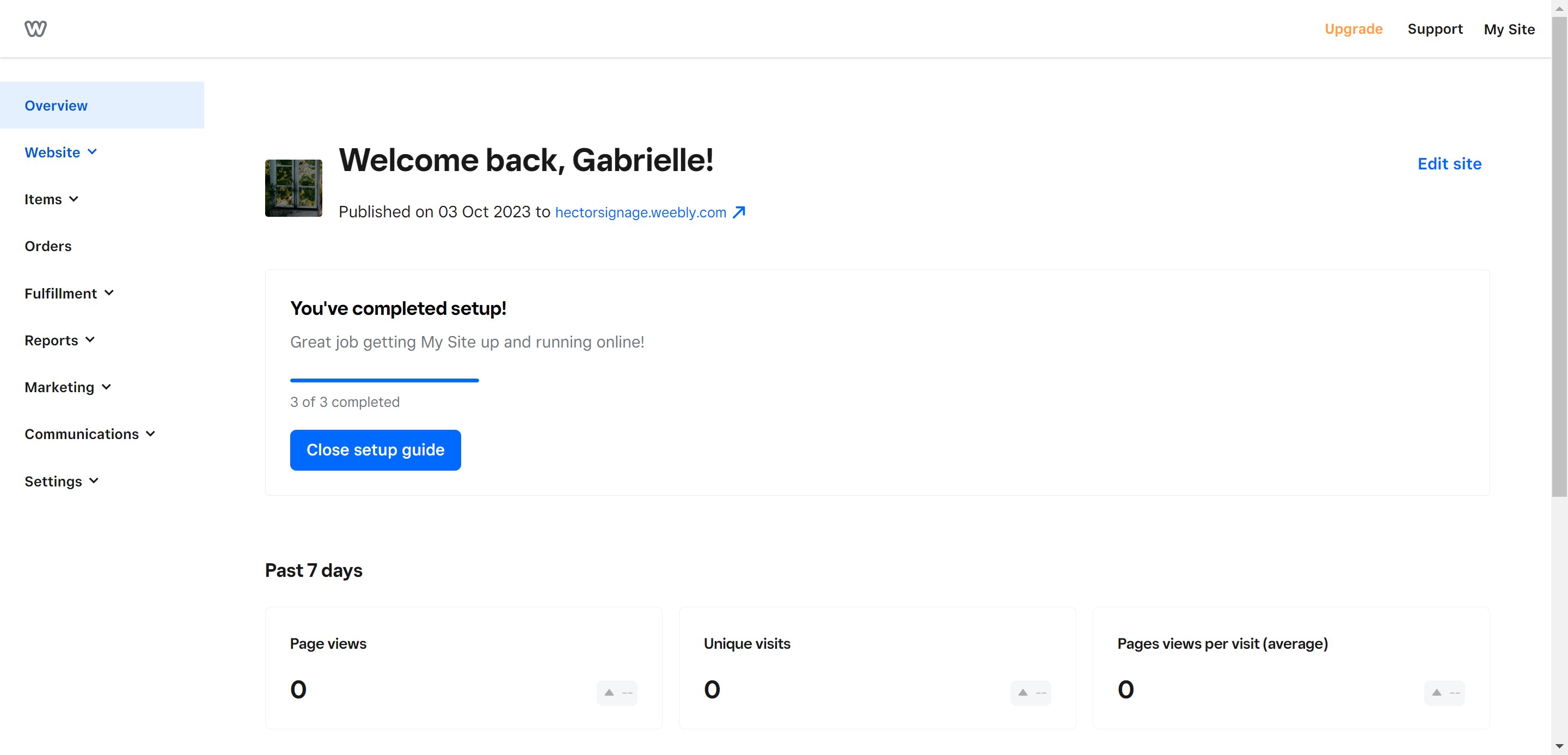Viewport: 1568px width, 755px height.
Task: Open the external site link arrow icon
Action: pos(738,212)
